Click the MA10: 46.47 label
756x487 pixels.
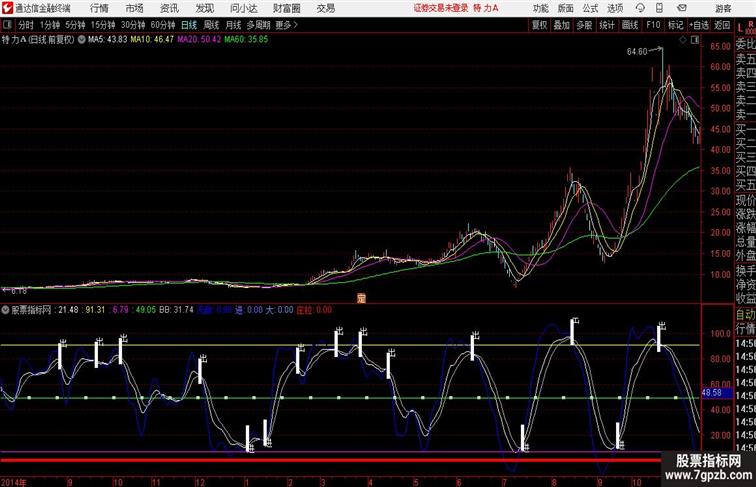pyautogui.click(x=152, y=40)
